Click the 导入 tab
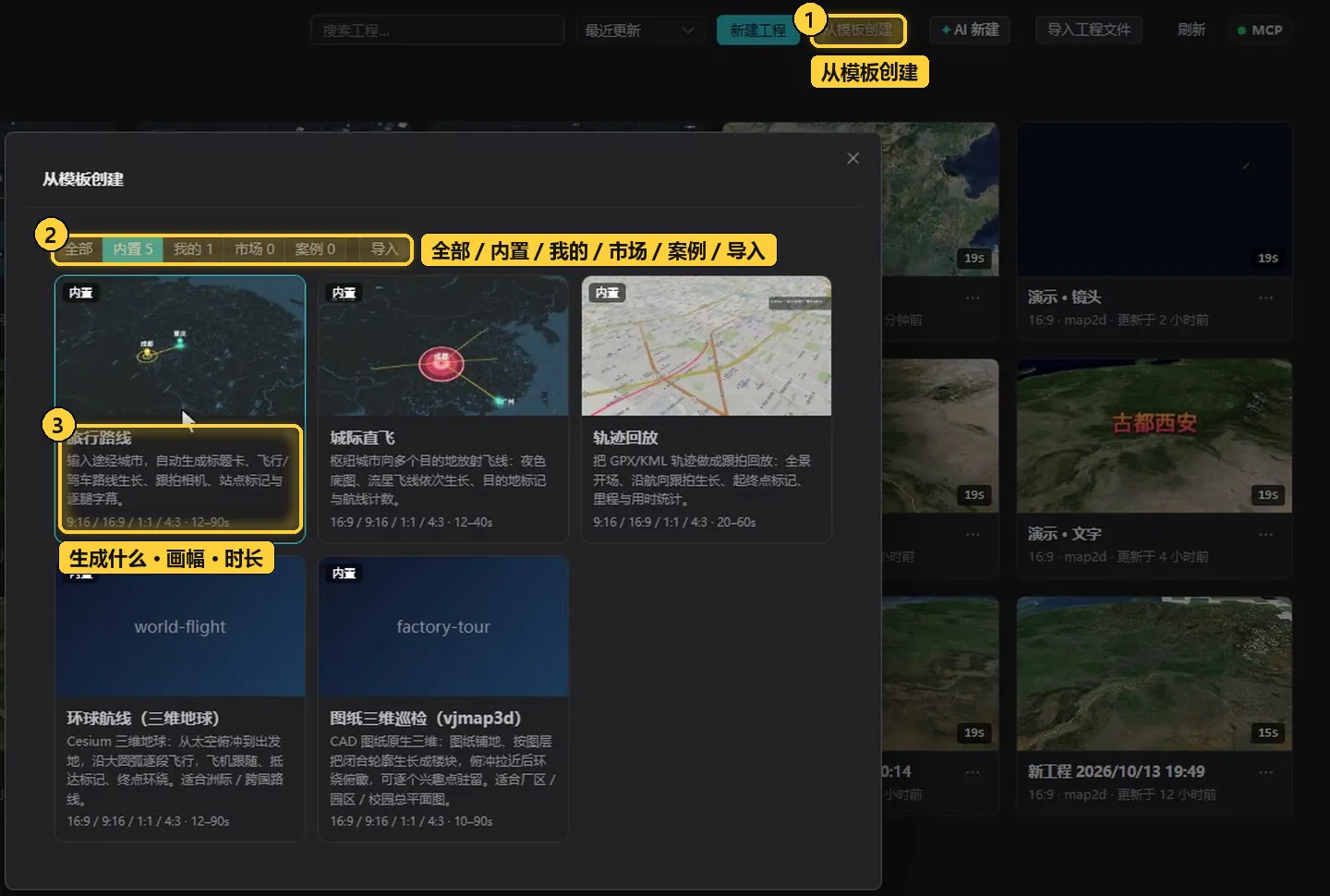The image size is (1330, 896). point(384,249)
